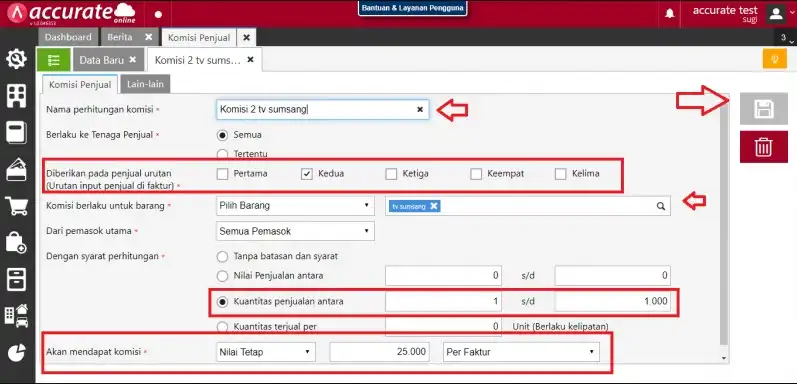Check the Ketiga checkbox
797x384 pixels.
[391, 174]
